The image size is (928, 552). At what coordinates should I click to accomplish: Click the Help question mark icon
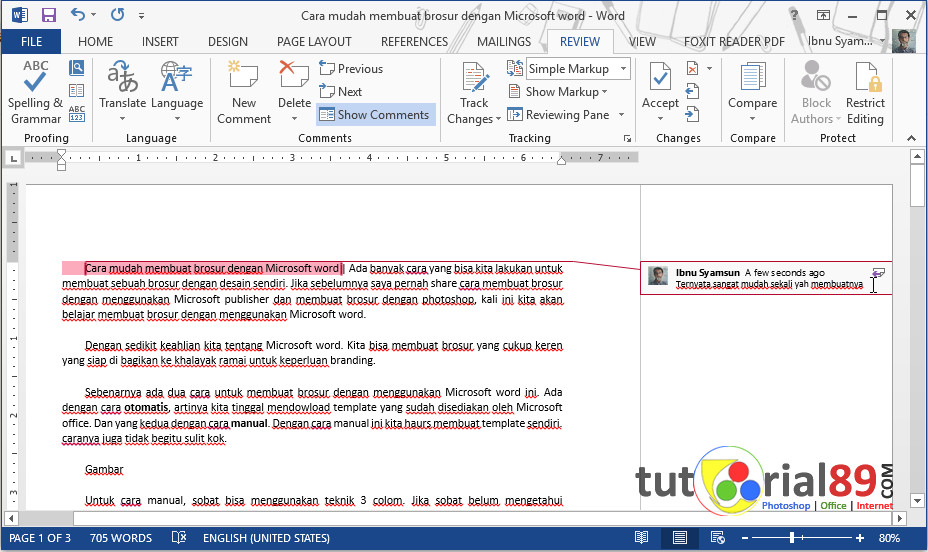pos(794,15)
